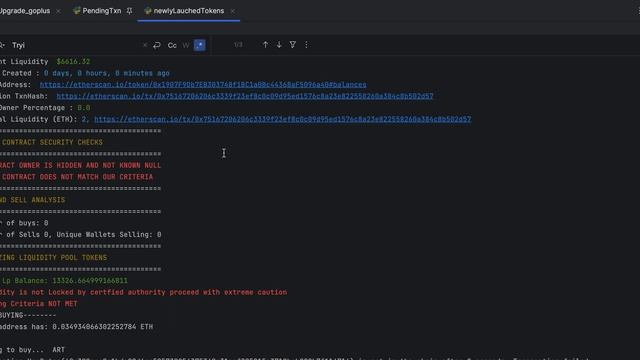Screen dimensions: 640x360
Task: Click the 'Criteria NOT MET' line
Action: [44, 304]
